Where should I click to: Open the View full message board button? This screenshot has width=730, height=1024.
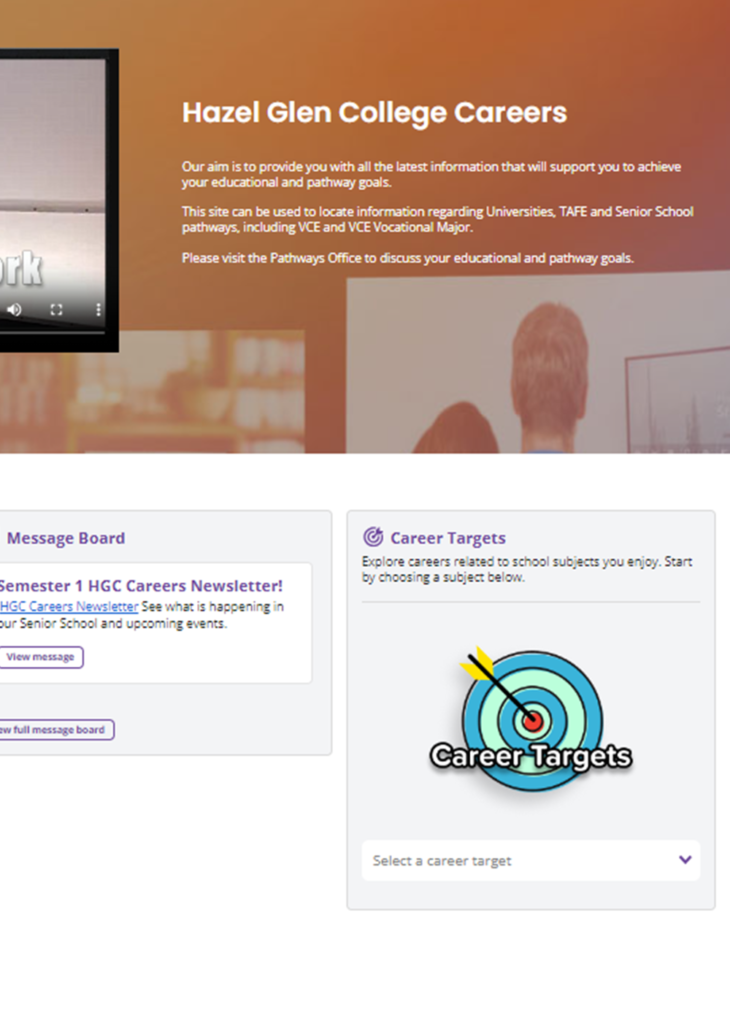(55, 730)
